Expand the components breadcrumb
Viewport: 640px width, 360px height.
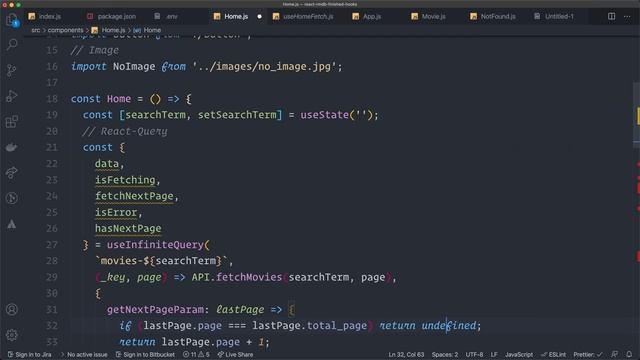tap(65, 30)
